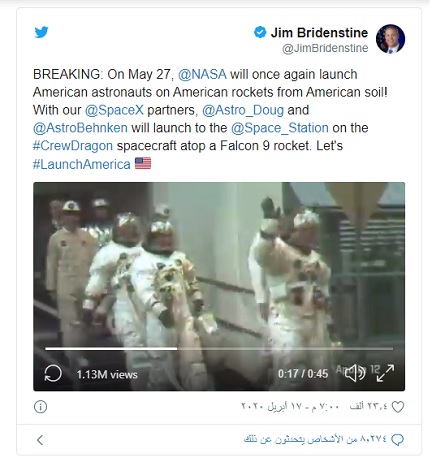The height and width of the screenshot is (462, 432).
Task: Open the @Astro_Doug mention link
Action: point(243,110)
